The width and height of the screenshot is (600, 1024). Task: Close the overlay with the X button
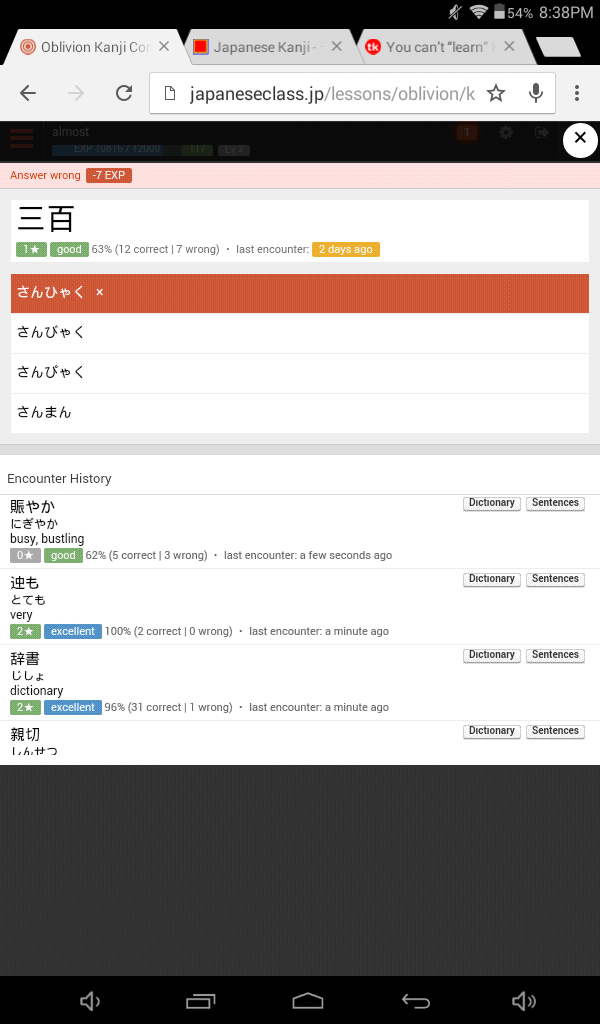[580, 140]
